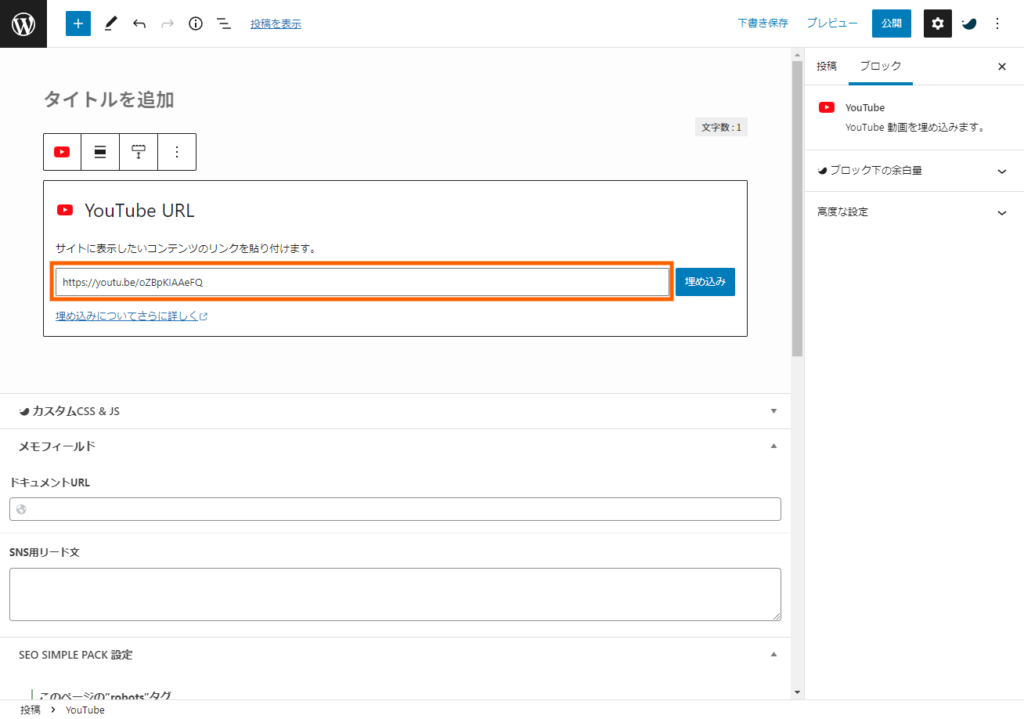Click the YouTube block type icon in toolbar

click(62, 152)
